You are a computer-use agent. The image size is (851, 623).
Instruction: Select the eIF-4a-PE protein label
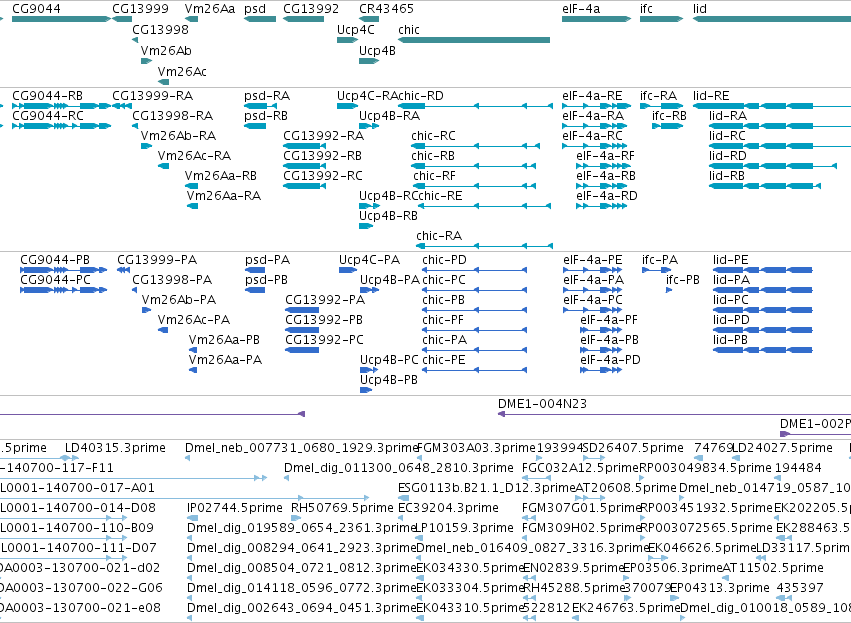coord(593,260)
